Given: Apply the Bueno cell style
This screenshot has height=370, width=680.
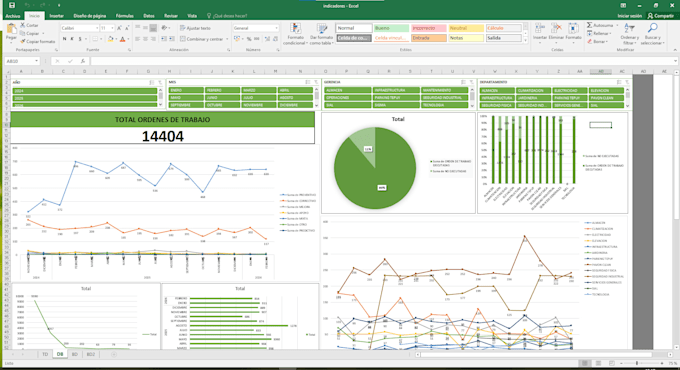Looking at the screenshot, I should [x=391, y=28].
